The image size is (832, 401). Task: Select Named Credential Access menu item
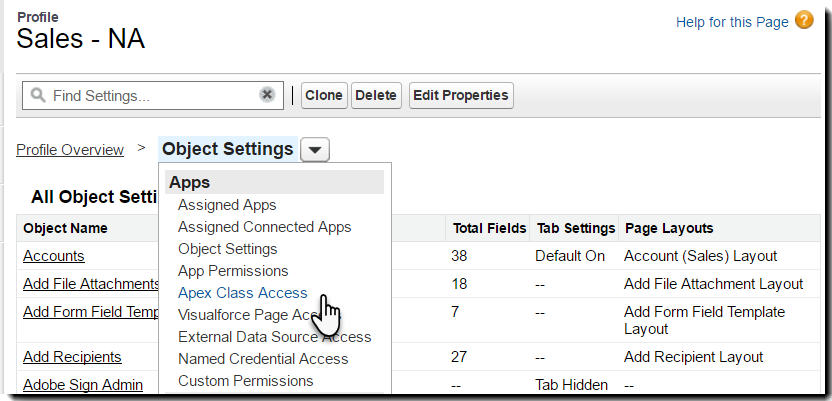(x=263, y=359)
